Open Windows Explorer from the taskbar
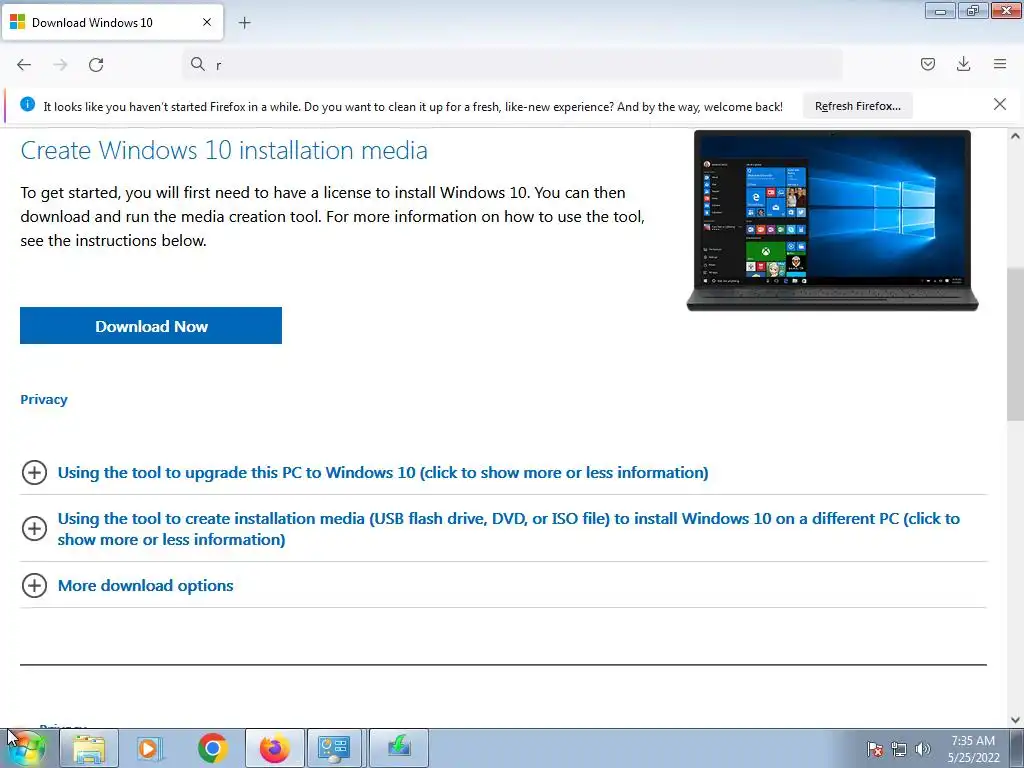This screenshot has height=768, width=1024. (89, 748)
